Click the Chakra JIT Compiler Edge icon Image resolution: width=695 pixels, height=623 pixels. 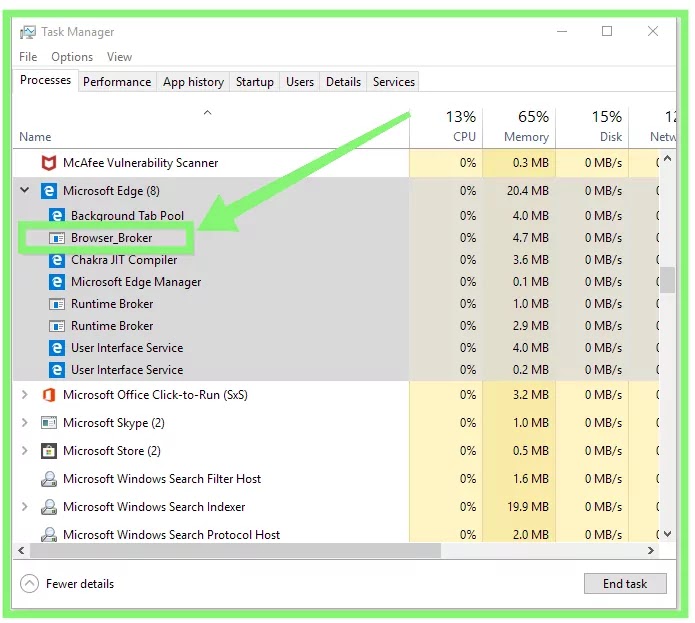57,260
